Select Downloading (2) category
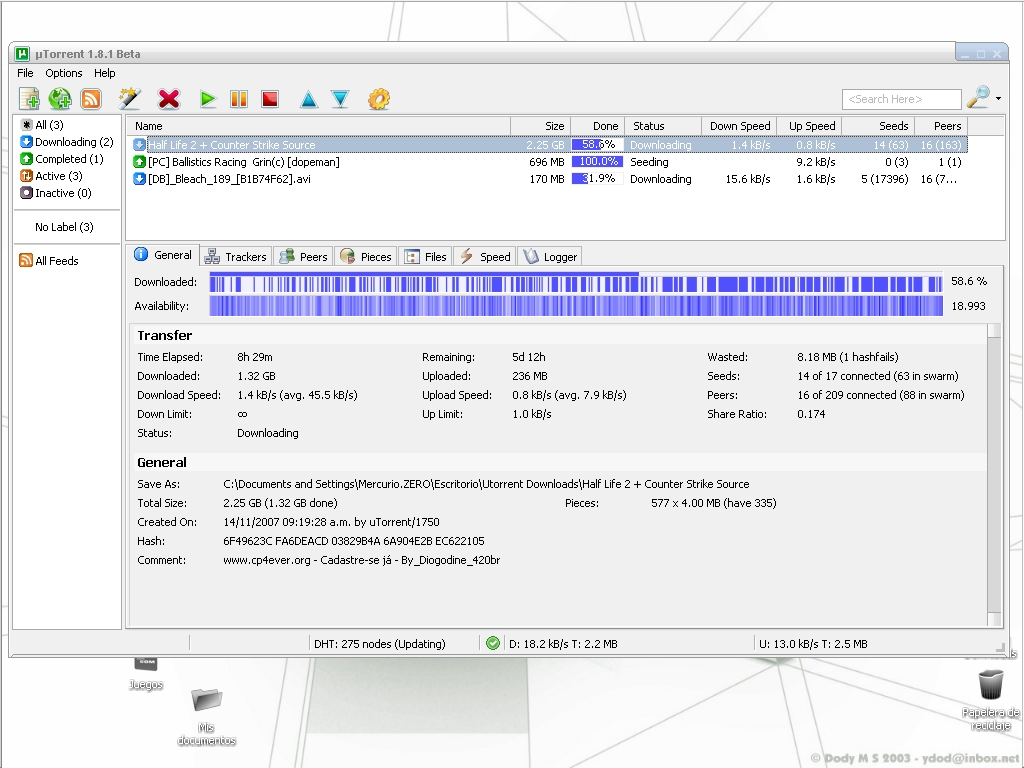 click(x=67, y=142)
